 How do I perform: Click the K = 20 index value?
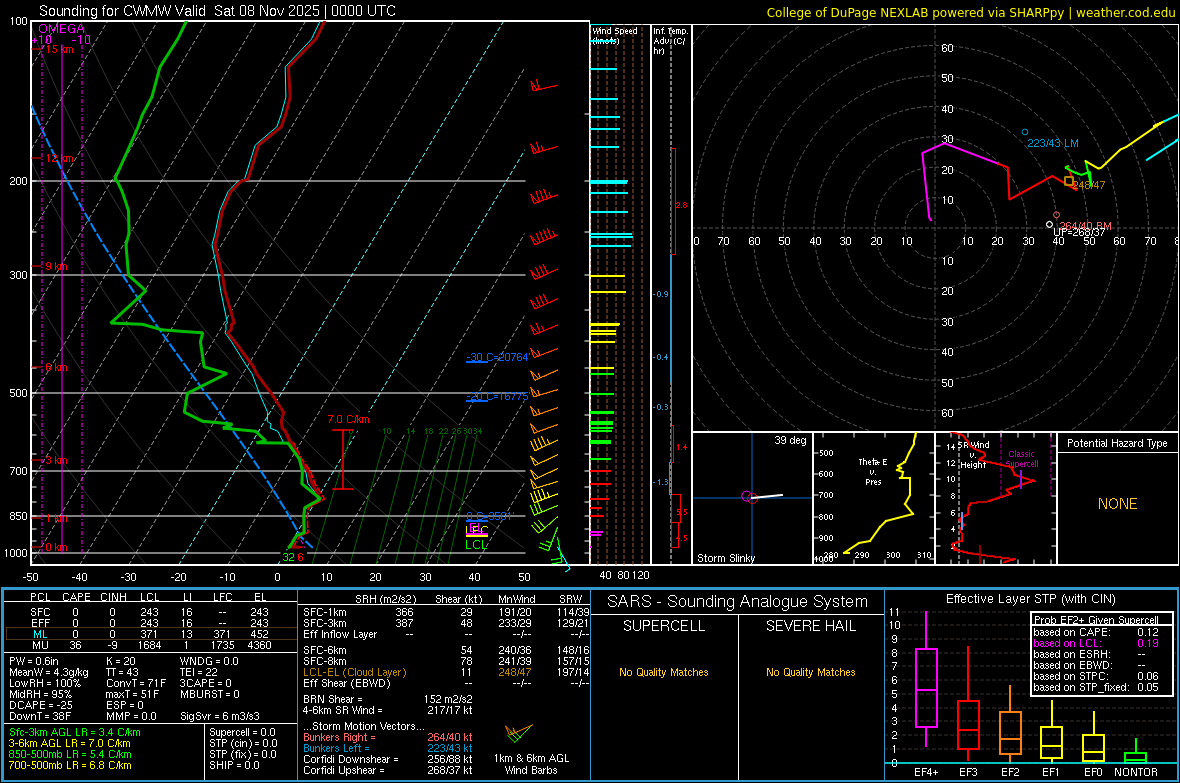point(120,661)
